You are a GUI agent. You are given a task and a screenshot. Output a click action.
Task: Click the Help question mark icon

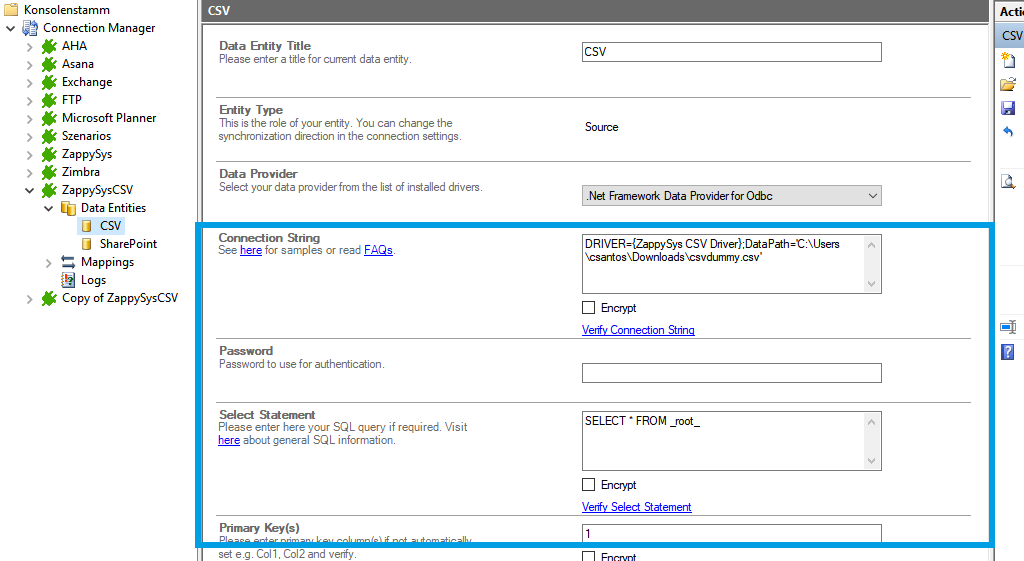point(1008,351)
